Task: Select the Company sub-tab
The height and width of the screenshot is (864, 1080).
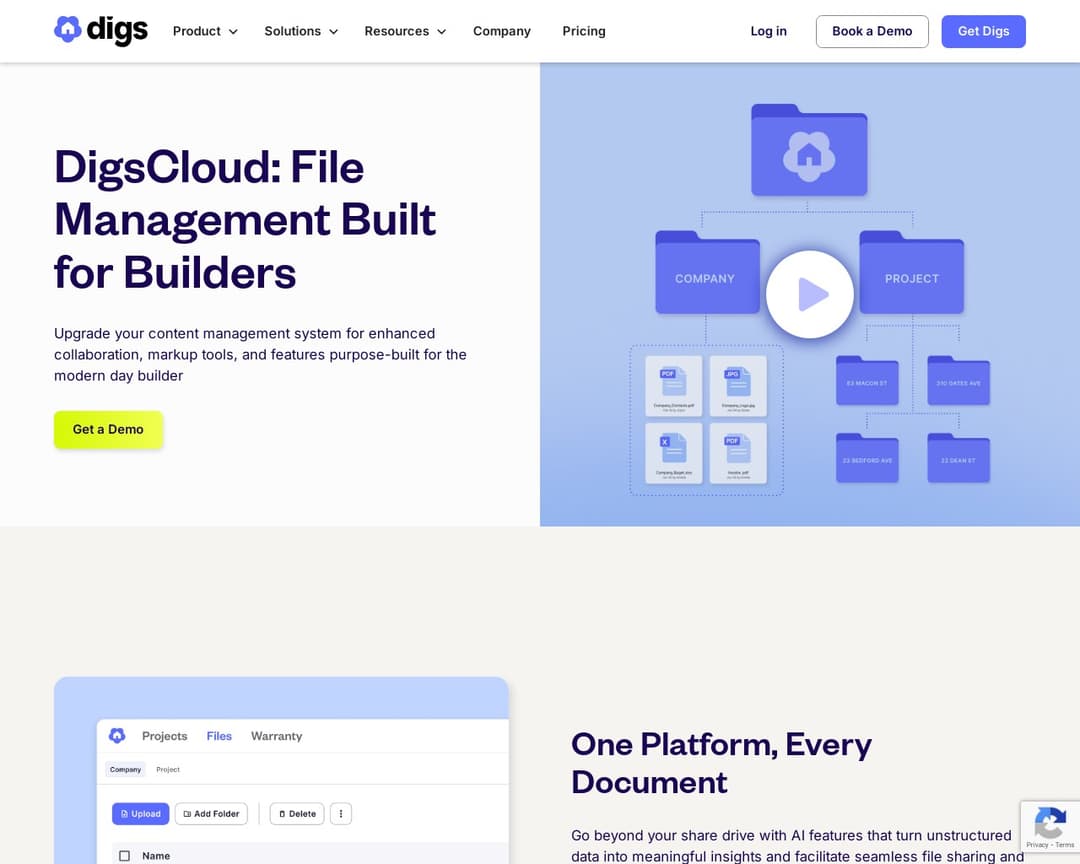Action: [125, 770]
